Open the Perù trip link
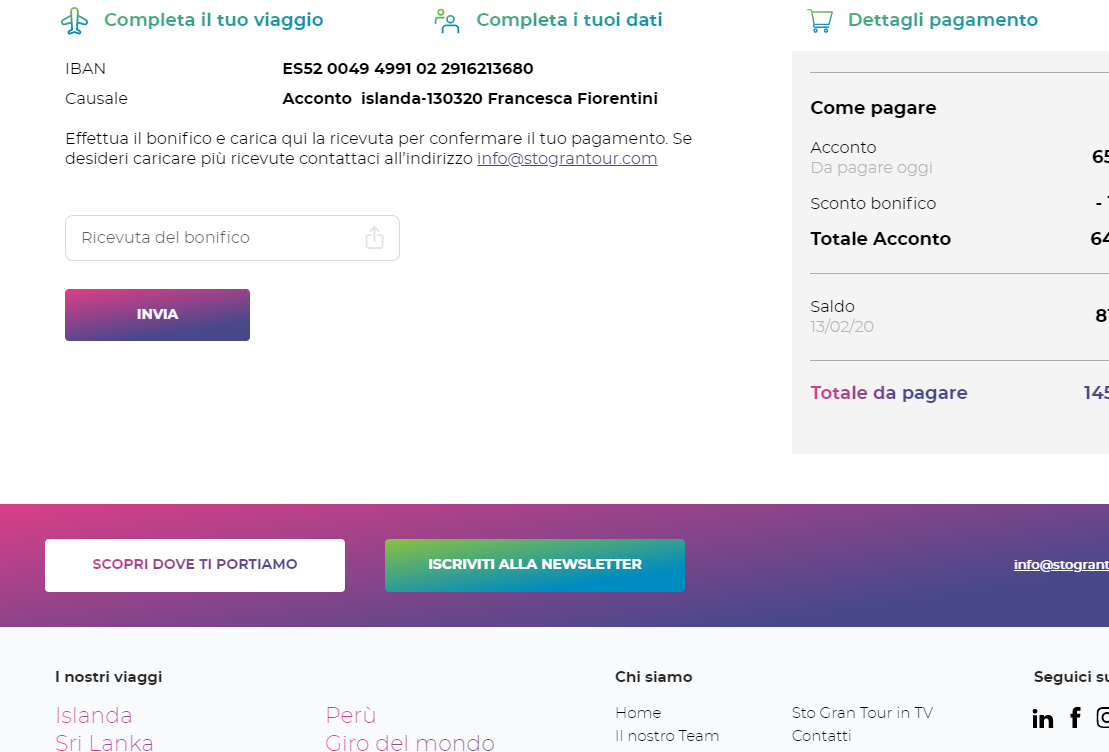Viewport: 1109px width, 752px height. click(x=351, y=715)
